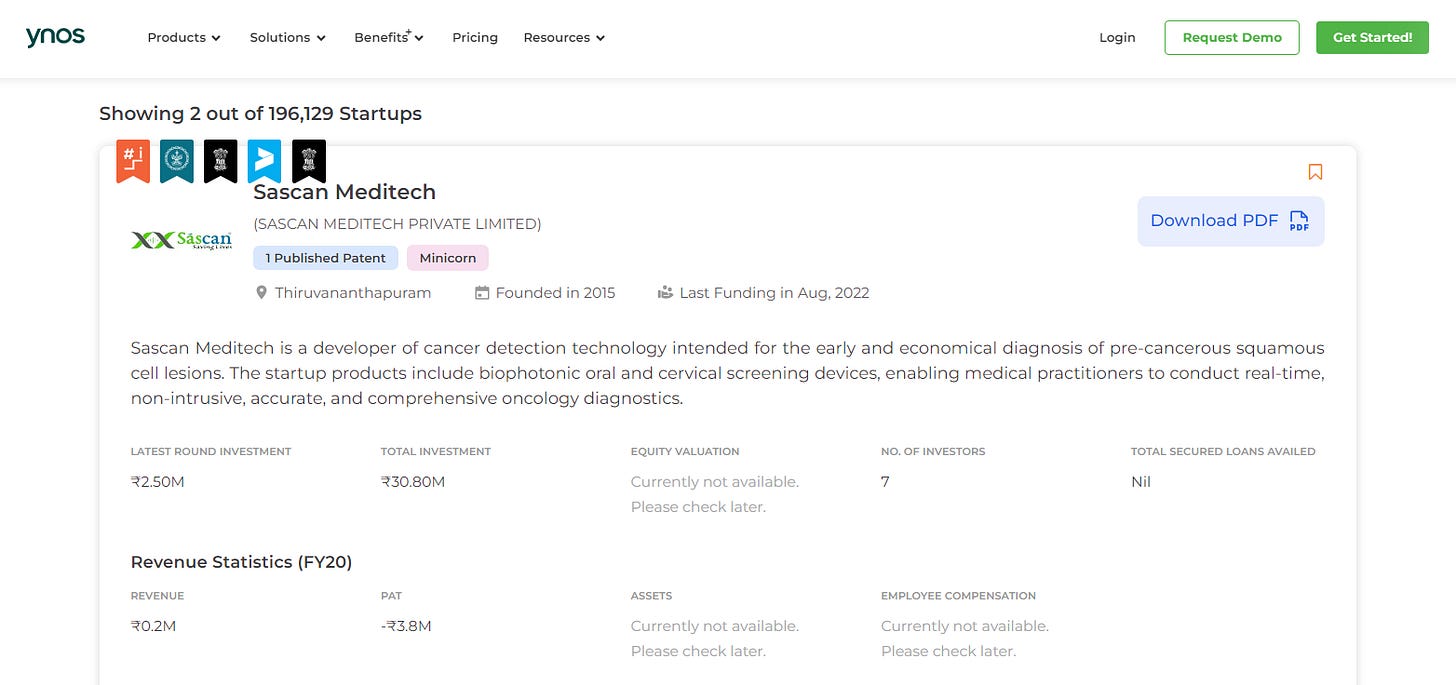Click the black emblem badge beside teal badge

(221, 161)
